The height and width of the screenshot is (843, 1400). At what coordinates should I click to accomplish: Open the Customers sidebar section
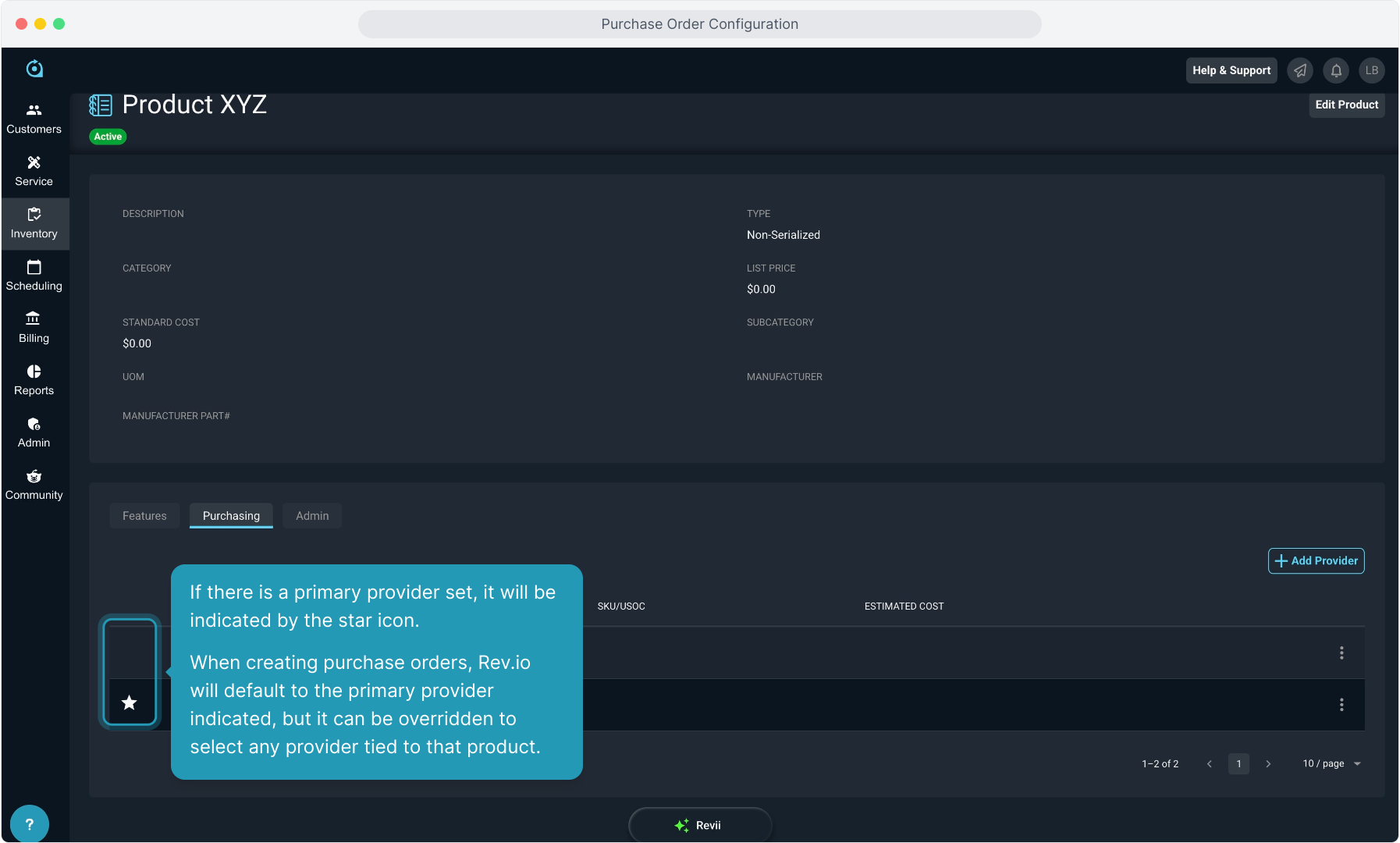click(34, 119)
